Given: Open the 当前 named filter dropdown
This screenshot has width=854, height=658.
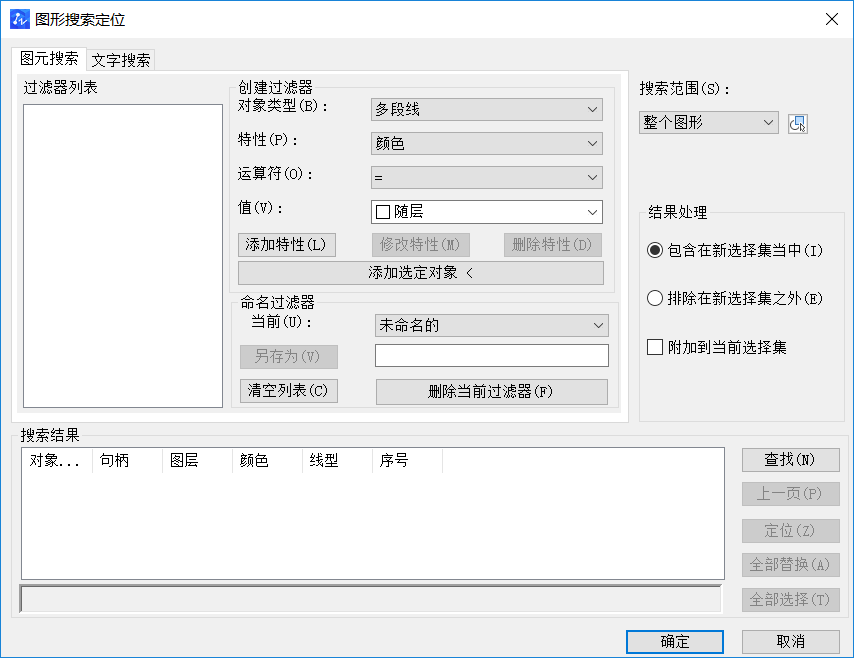Looking at the screenshot, I should pyautogui.click(x=491, y=326).
